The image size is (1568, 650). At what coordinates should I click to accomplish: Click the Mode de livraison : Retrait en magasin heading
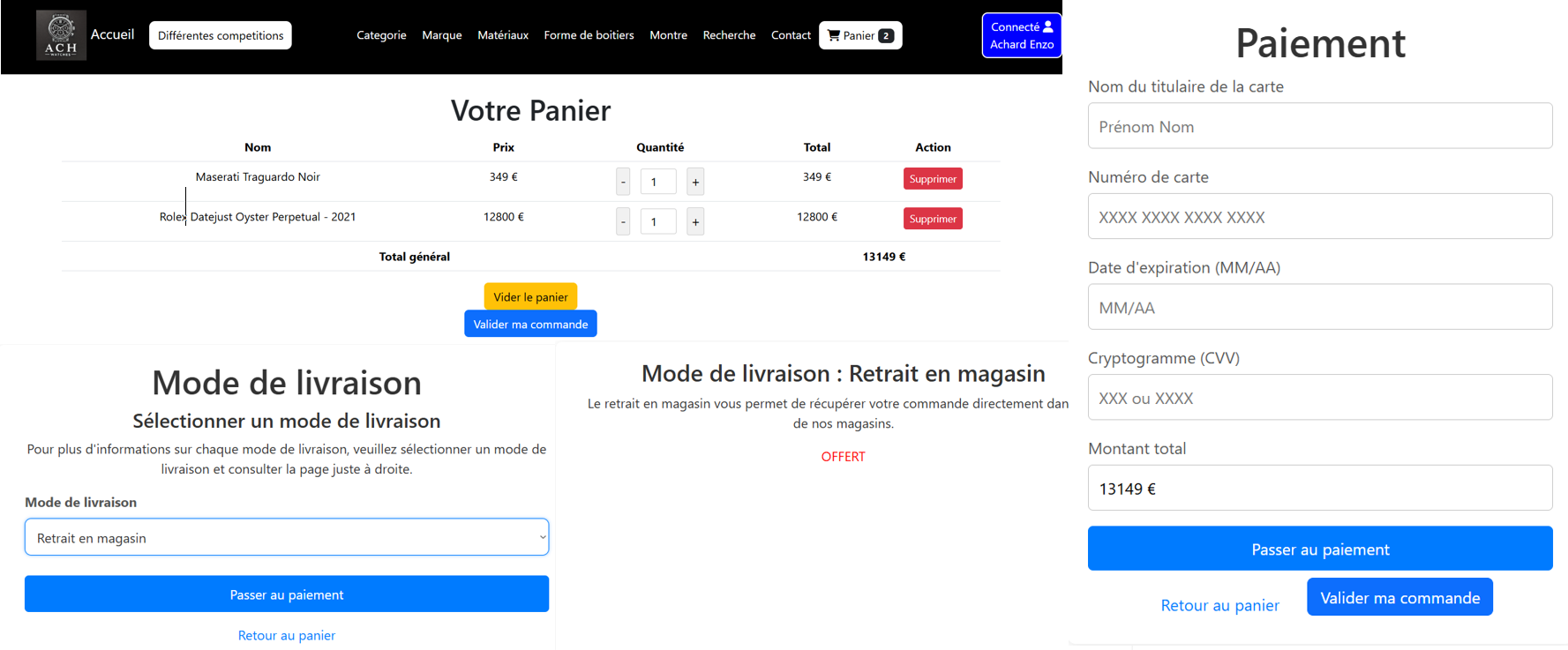(x=843, y=373)
